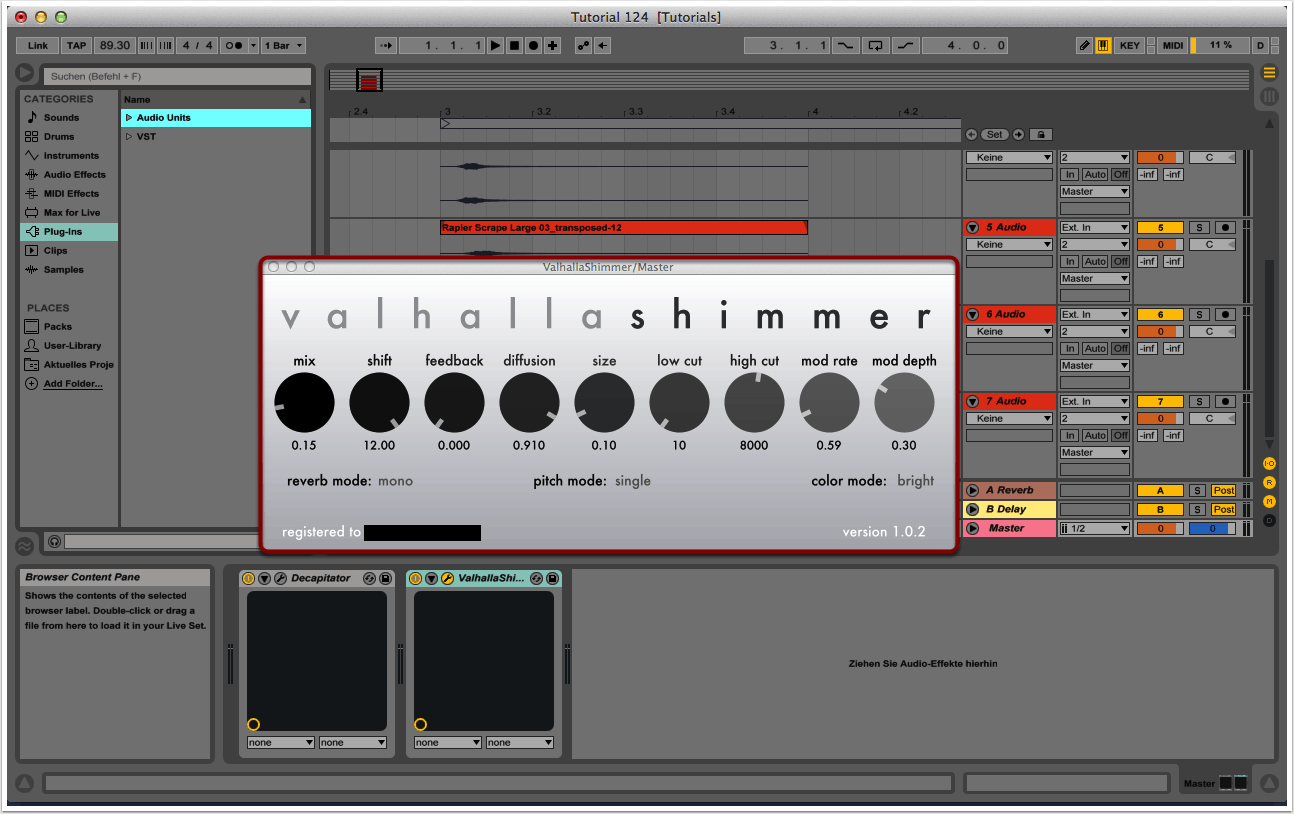Click the Follow arrow icon in transport
Viewport: 1294px width, 814px height.
pyautogui.click(x=387, y=46)
